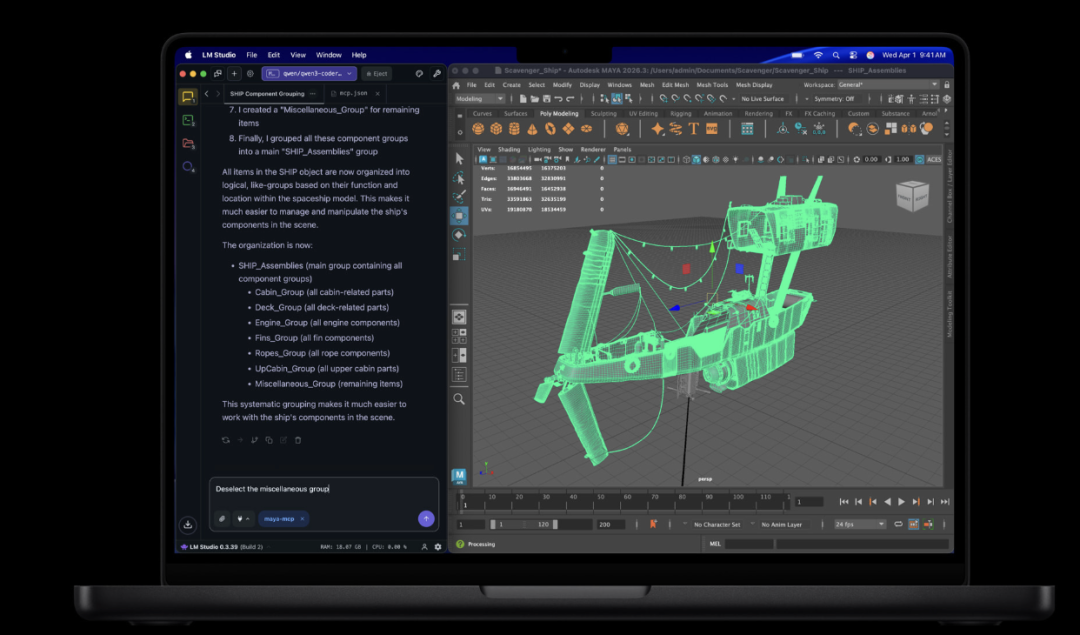Click the view cube in the viewport
The height and width of the screenshot is (635, 1080).
(911, 197)
